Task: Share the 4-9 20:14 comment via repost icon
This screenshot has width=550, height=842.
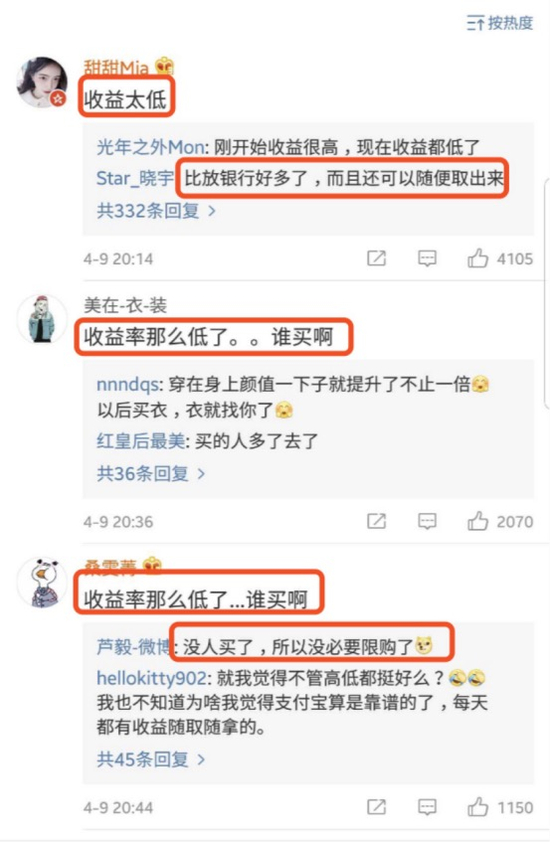Action: click(x=377, y=258)
